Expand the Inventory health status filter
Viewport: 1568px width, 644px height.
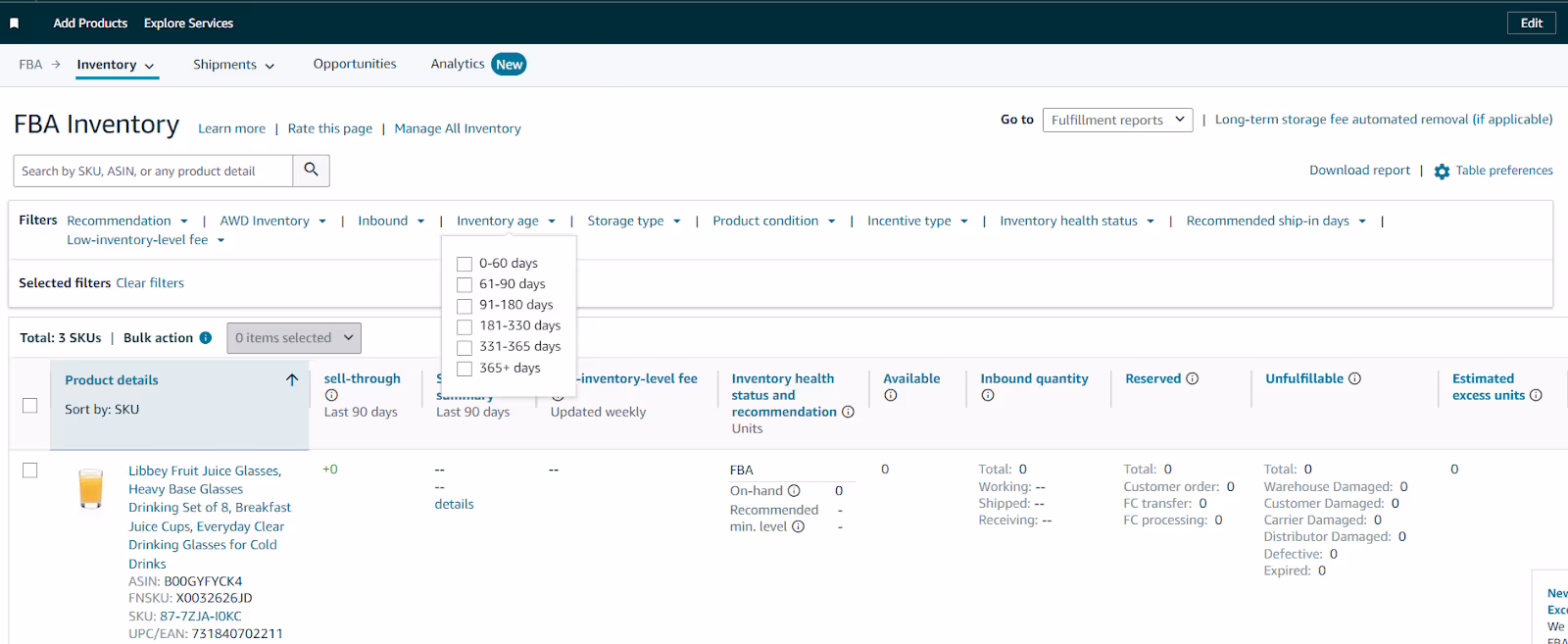click(x=1077, y=221)
